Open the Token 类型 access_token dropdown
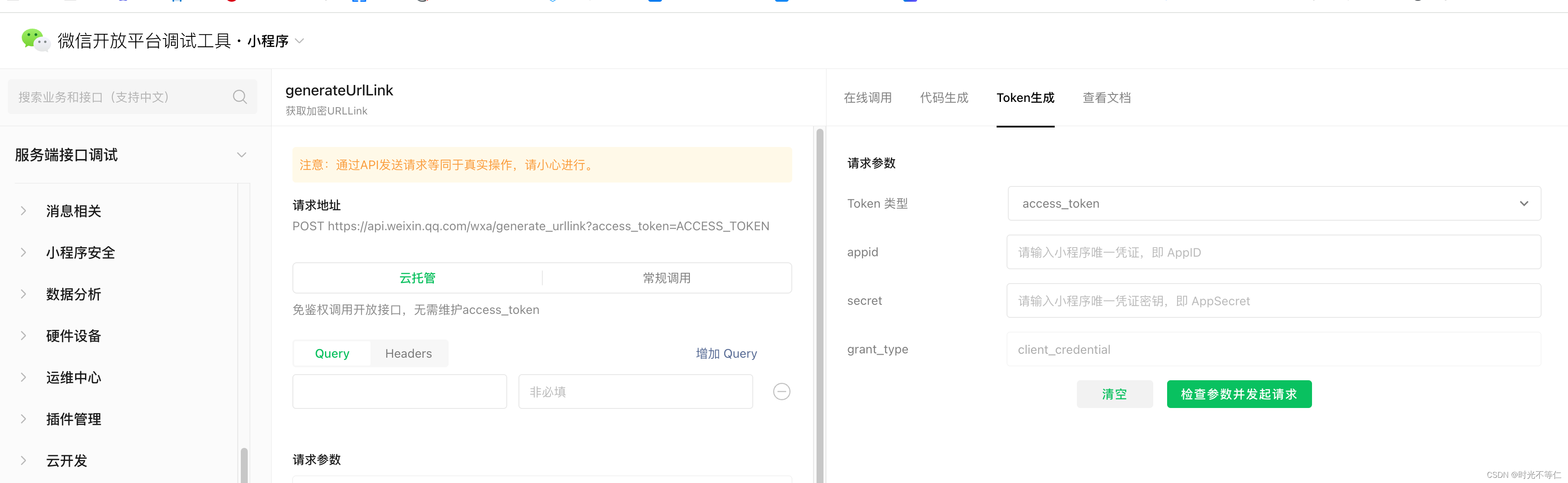The image size is (1568, 483). pos(1274,204)
